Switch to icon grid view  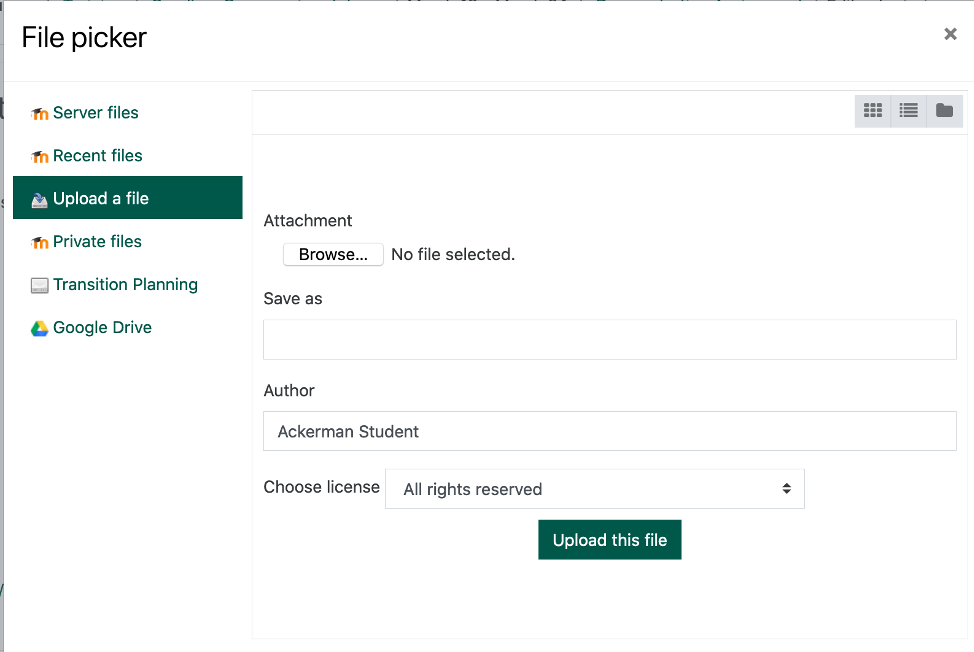[x=872, y=111]
